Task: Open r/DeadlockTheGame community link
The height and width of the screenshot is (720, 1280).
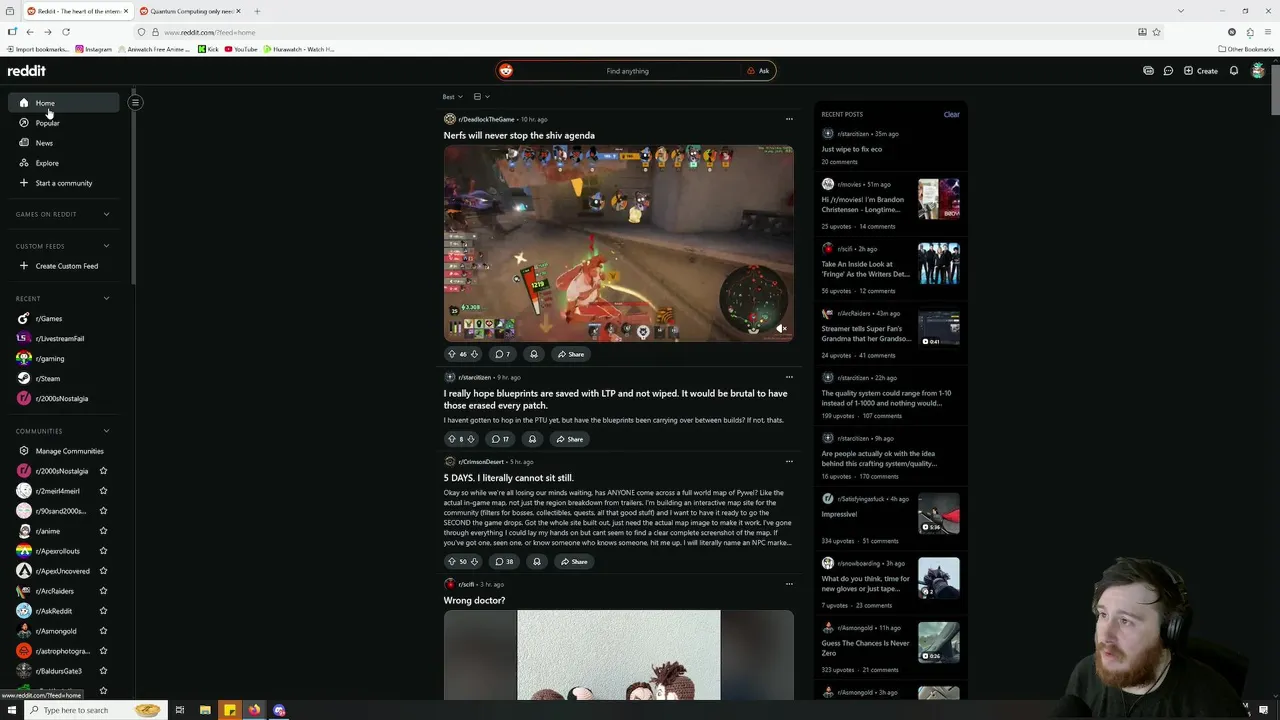Action: click(x=486, y=119)
